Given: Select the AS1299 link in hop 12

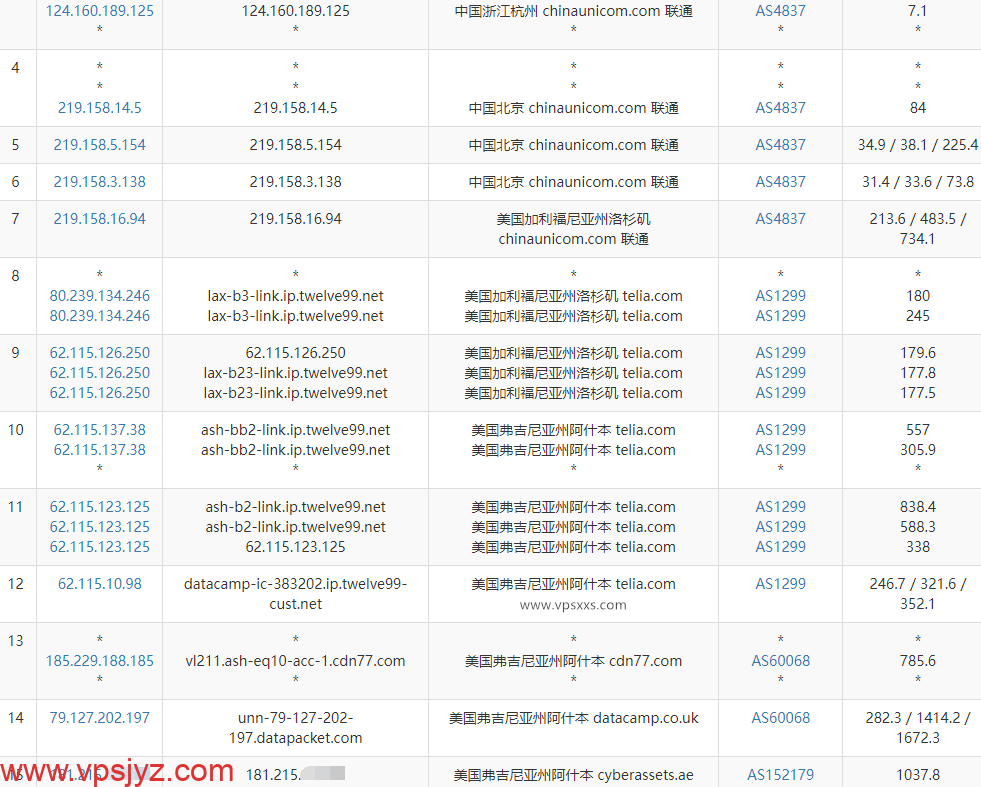Looking at the screenshot, I should pos(780,583).
